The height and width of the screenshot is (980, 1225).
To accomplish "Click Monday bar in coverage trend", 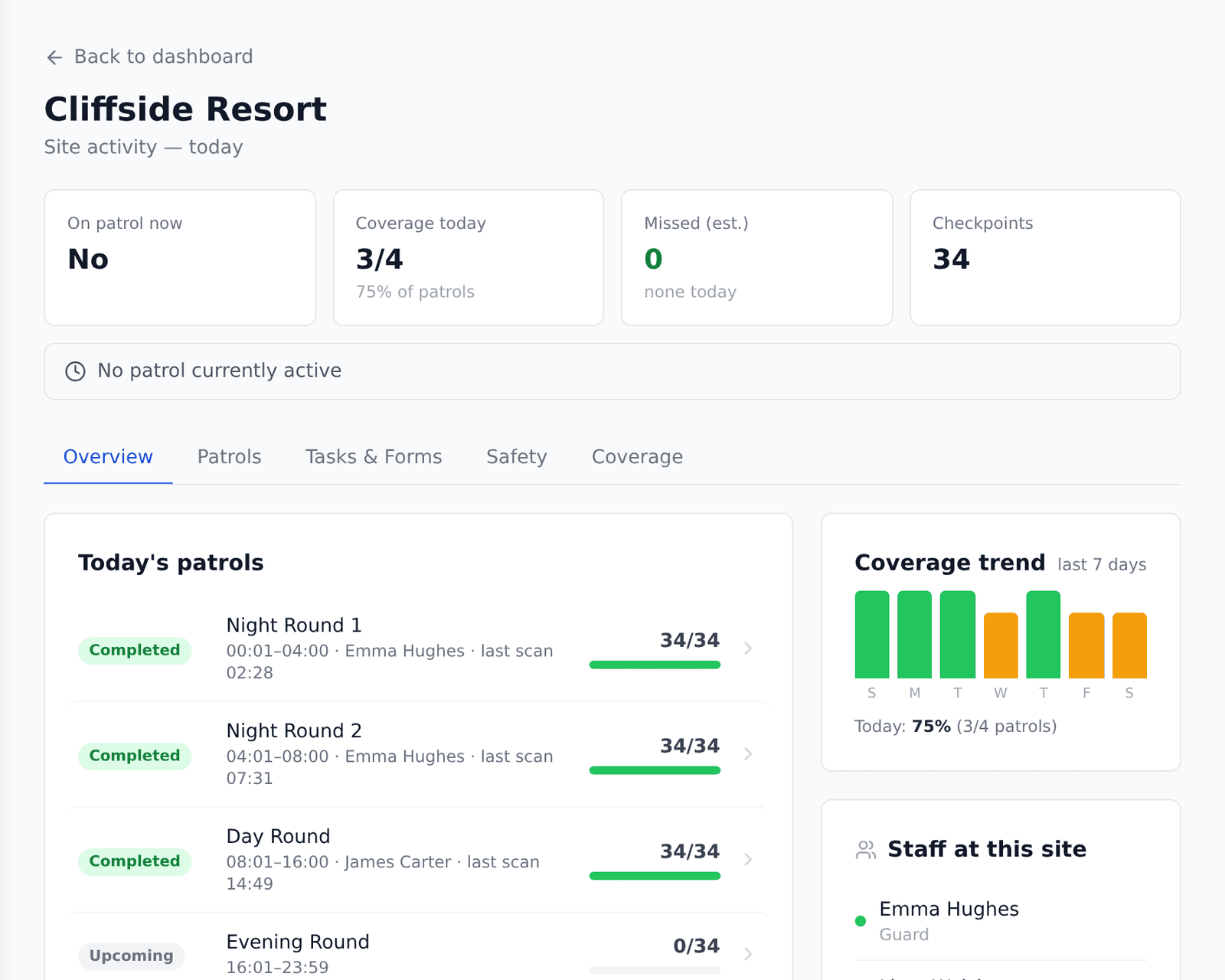I will [915, 635].
